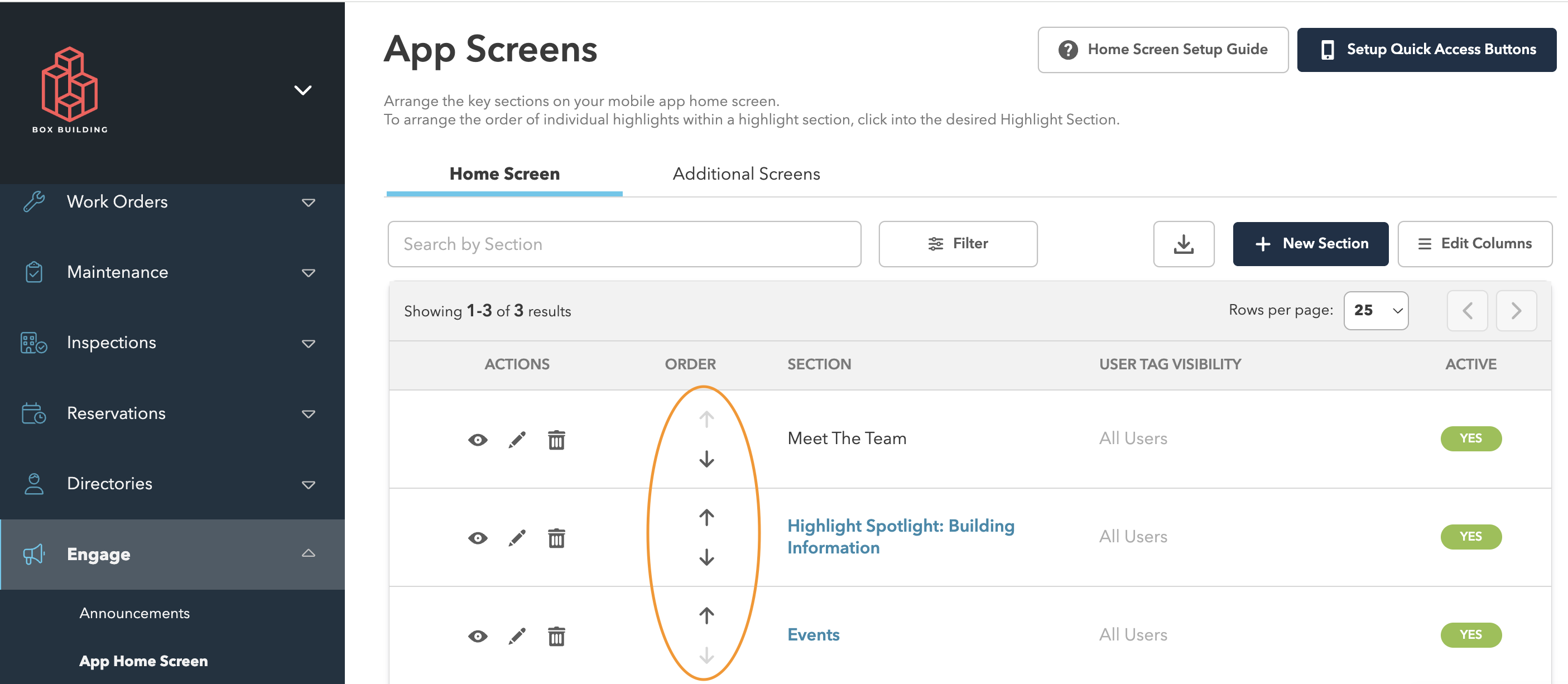Click the Inspections building icon
Viewport: 1568px width, 684px height.
click(34, 343)
